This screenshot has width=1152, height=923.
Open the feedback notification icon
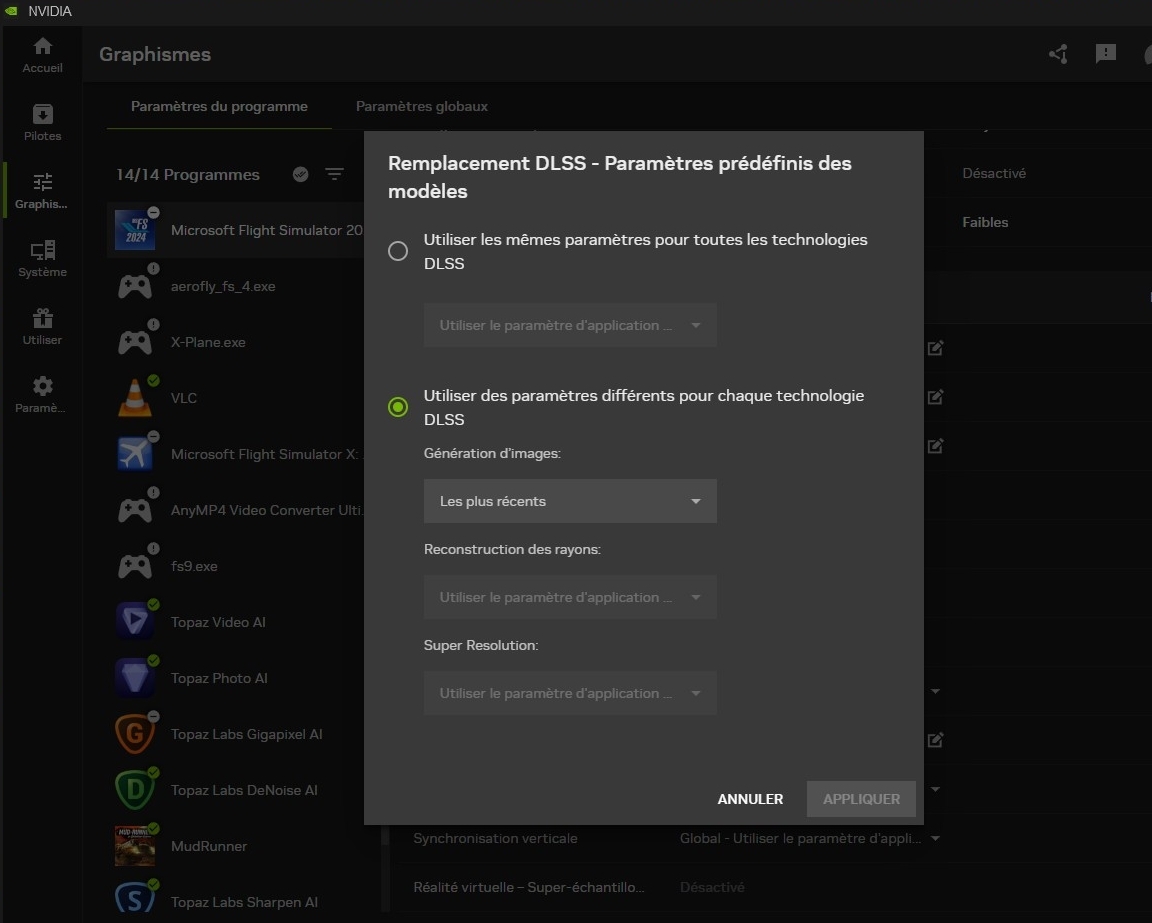(x=1106, y=54)
